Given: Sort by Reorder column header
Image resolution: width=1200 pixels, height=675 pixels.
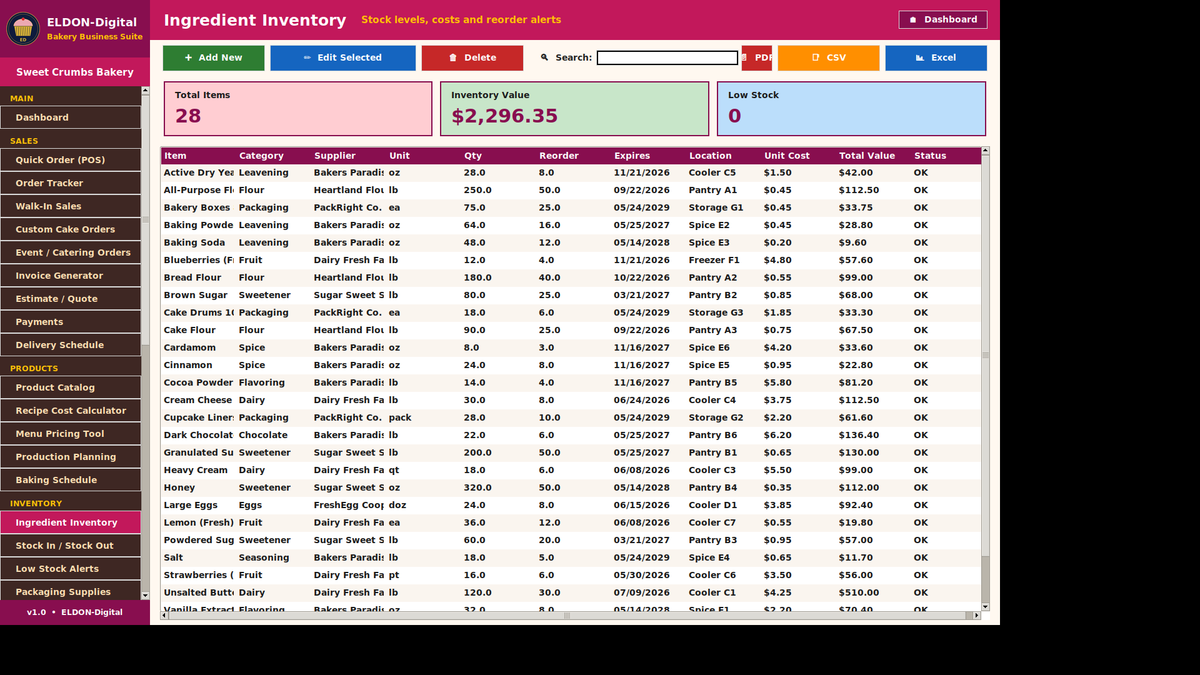Looking at the screenshot, I should (574, 156).
